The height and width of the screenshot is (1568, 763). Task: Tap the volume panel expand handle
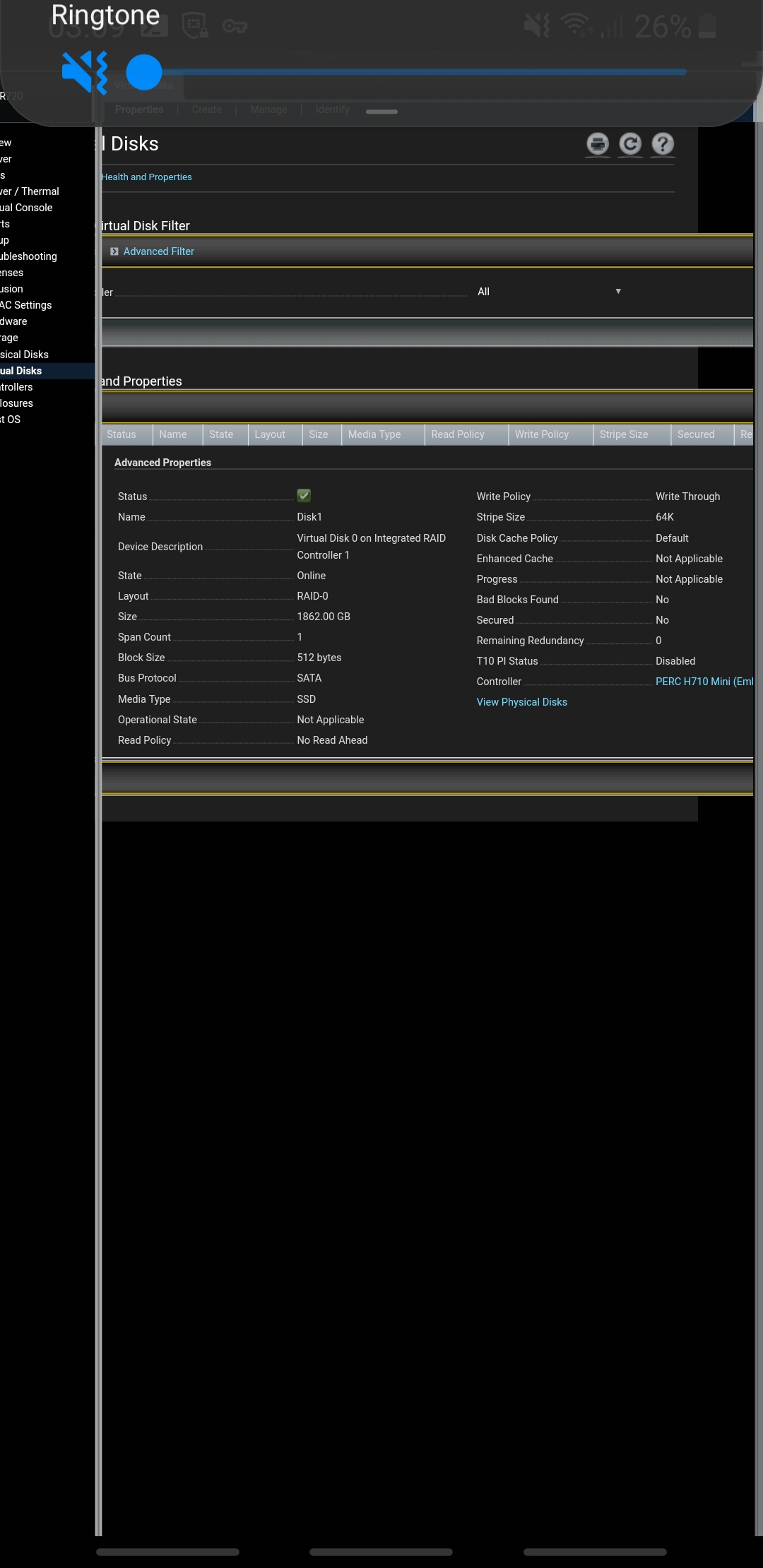point(381,112)
